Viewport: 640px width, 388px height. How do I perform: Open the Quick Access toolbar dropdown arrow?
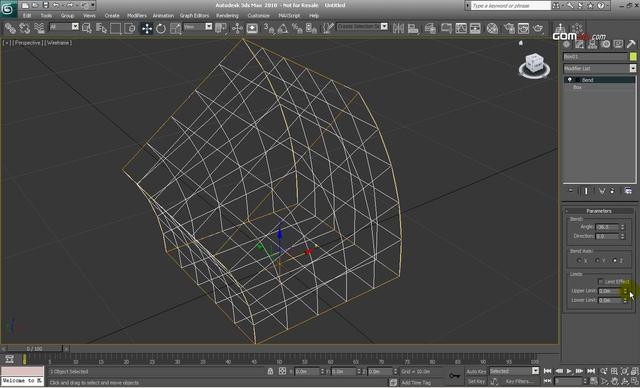click(x=93, y=5)
